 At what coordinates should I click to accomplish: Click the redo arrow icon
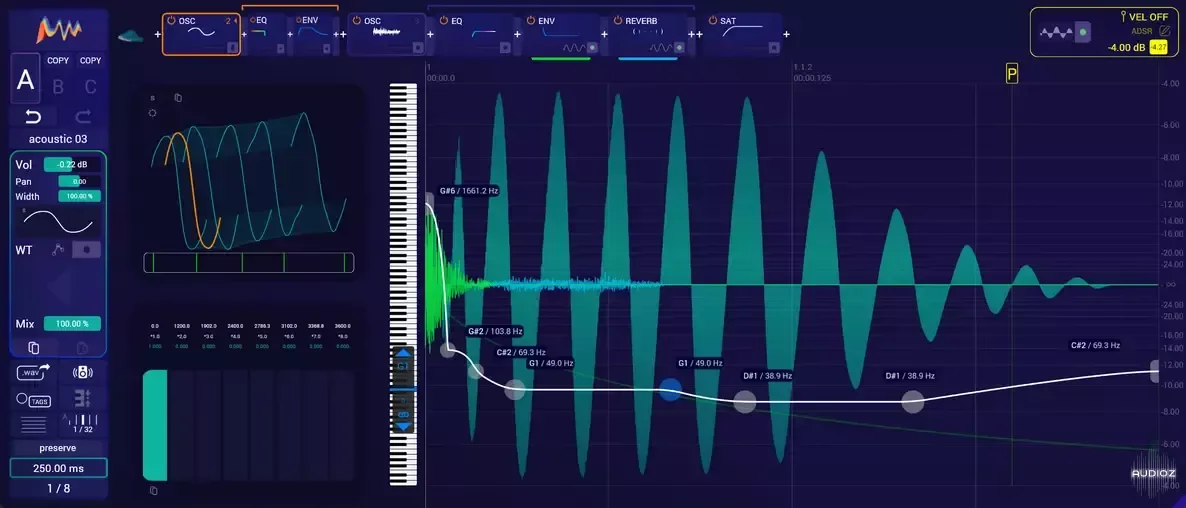(x=84, y=116)
